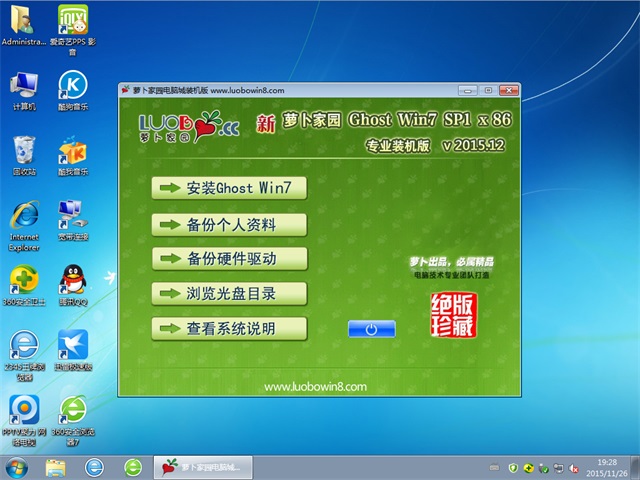
Task: Open 查看系统说明 system notes
Action: coord(229,329)
